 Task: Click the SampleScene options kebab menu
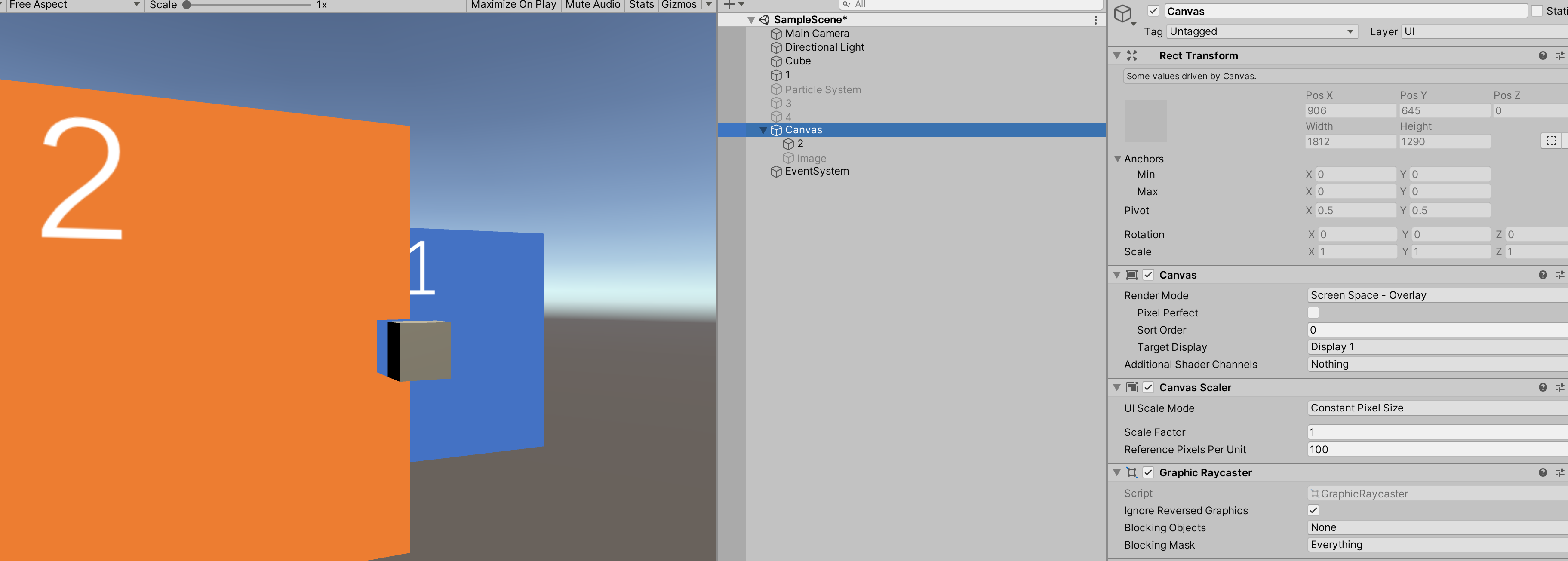[1096, 20]
